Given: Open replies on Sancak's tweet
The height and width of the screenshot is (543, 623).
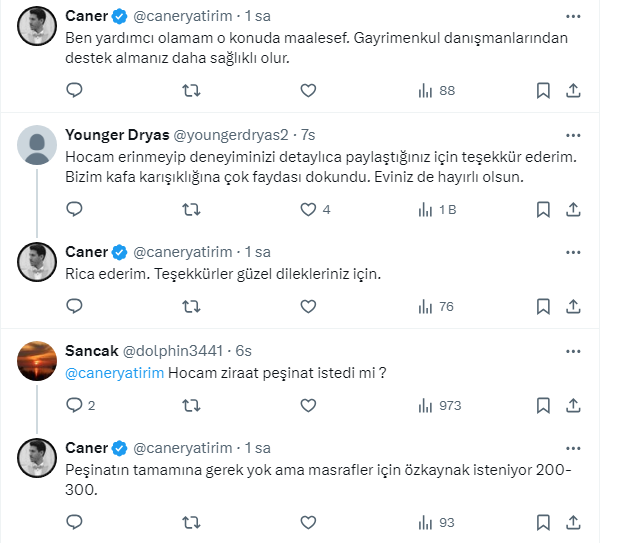Looking at the screenshot, I should (x=74, y=406).
